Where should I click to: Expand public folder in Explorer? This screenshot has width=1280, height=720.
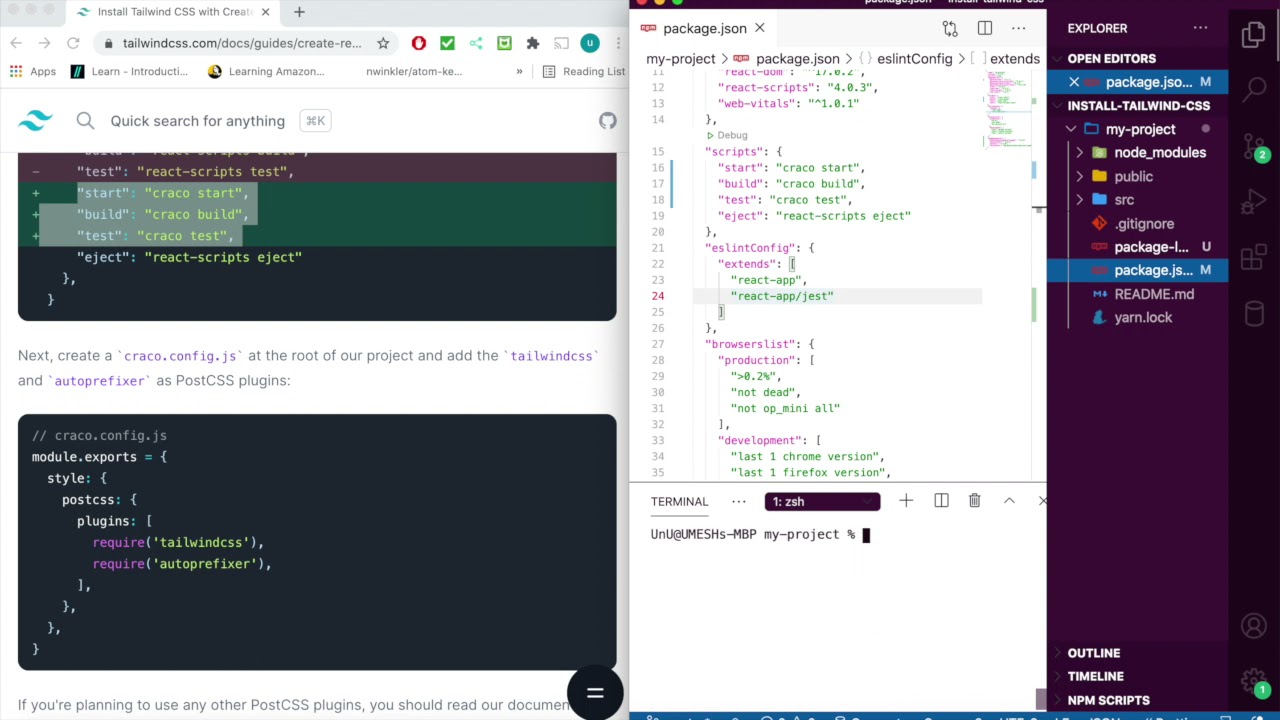tap(1079, 176)
